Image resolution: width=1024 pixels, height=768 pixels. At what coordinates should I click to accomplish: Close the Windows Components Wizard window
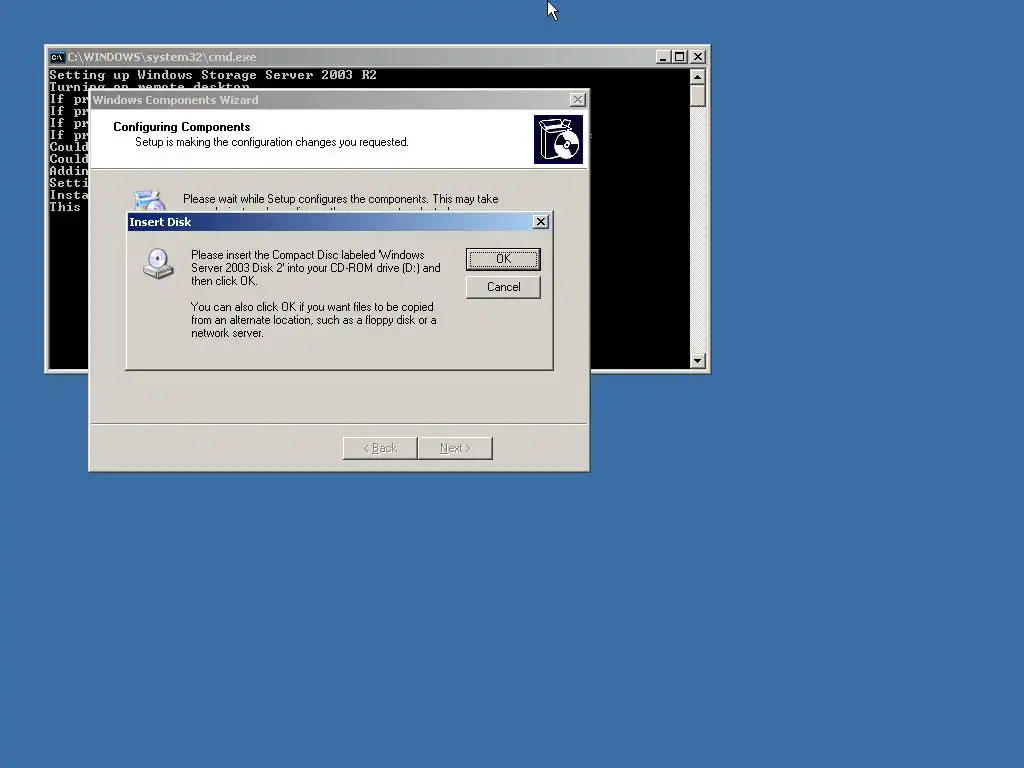(577, 100)
